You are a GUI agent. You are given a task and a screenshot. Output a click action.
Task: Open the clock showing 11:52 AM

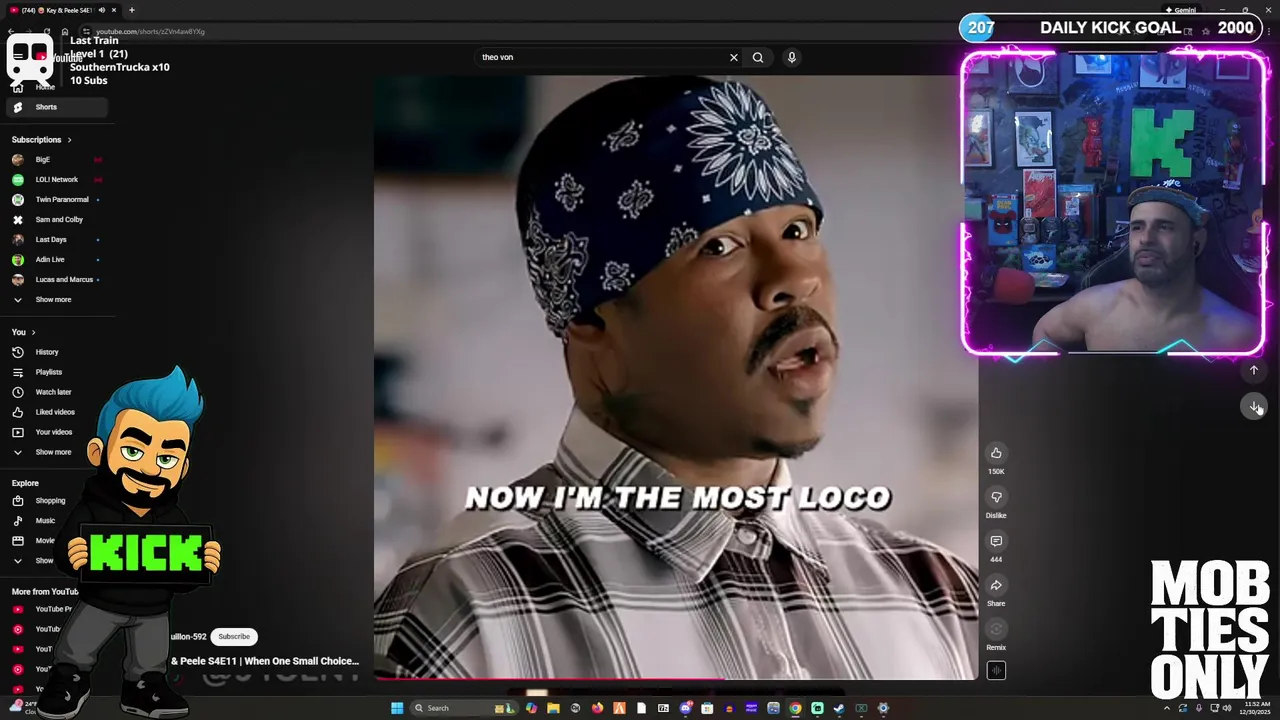coord(1255,708)
